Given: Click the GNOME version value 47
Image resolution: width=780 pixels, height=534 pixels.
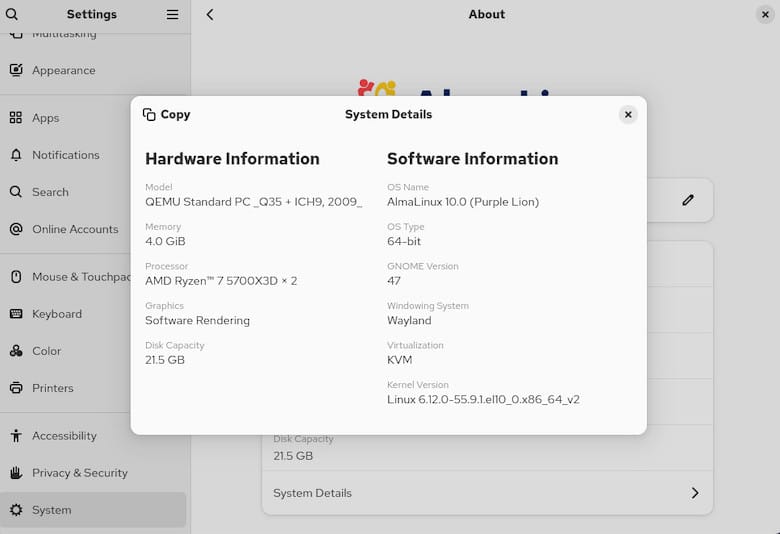Looking at the screenshot, I should [x=394, y=281].
